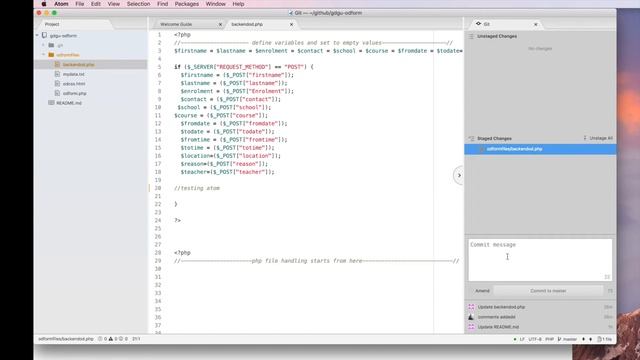The width and height of the screenshot is (640, 360).
Task: Click avatar next to 'Update backendod.php' commit
Action: click(471, 307)
